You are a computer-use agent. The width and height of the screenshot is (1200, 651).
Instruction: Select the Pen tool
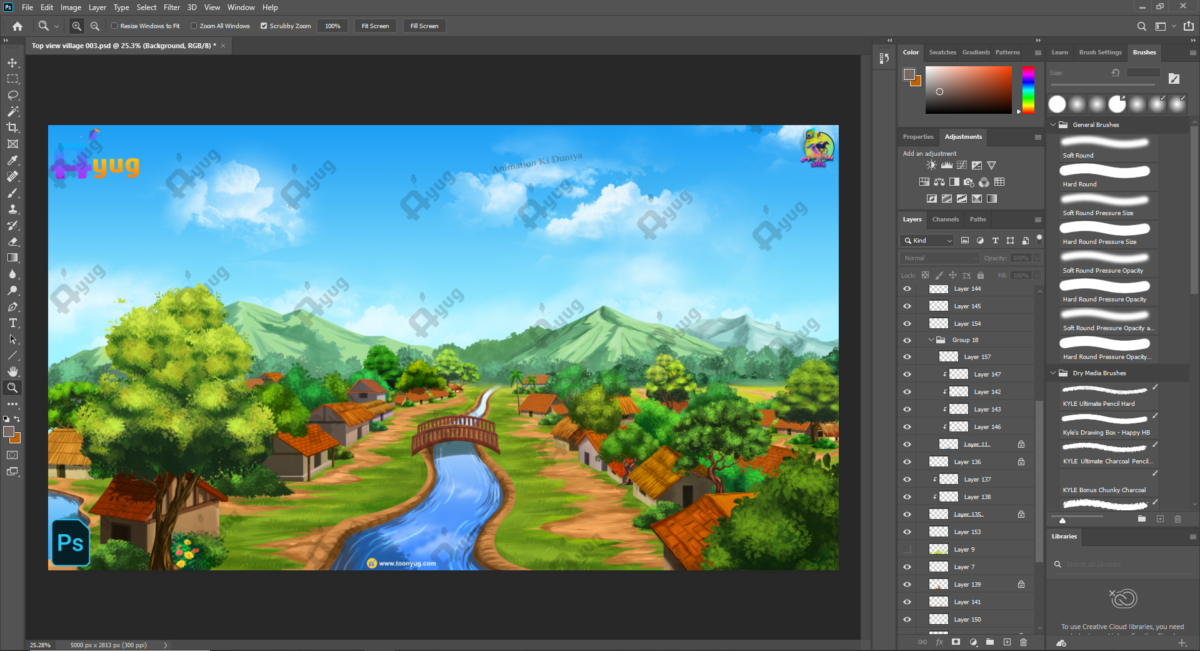pyautogui.click(x=13, y=307)
